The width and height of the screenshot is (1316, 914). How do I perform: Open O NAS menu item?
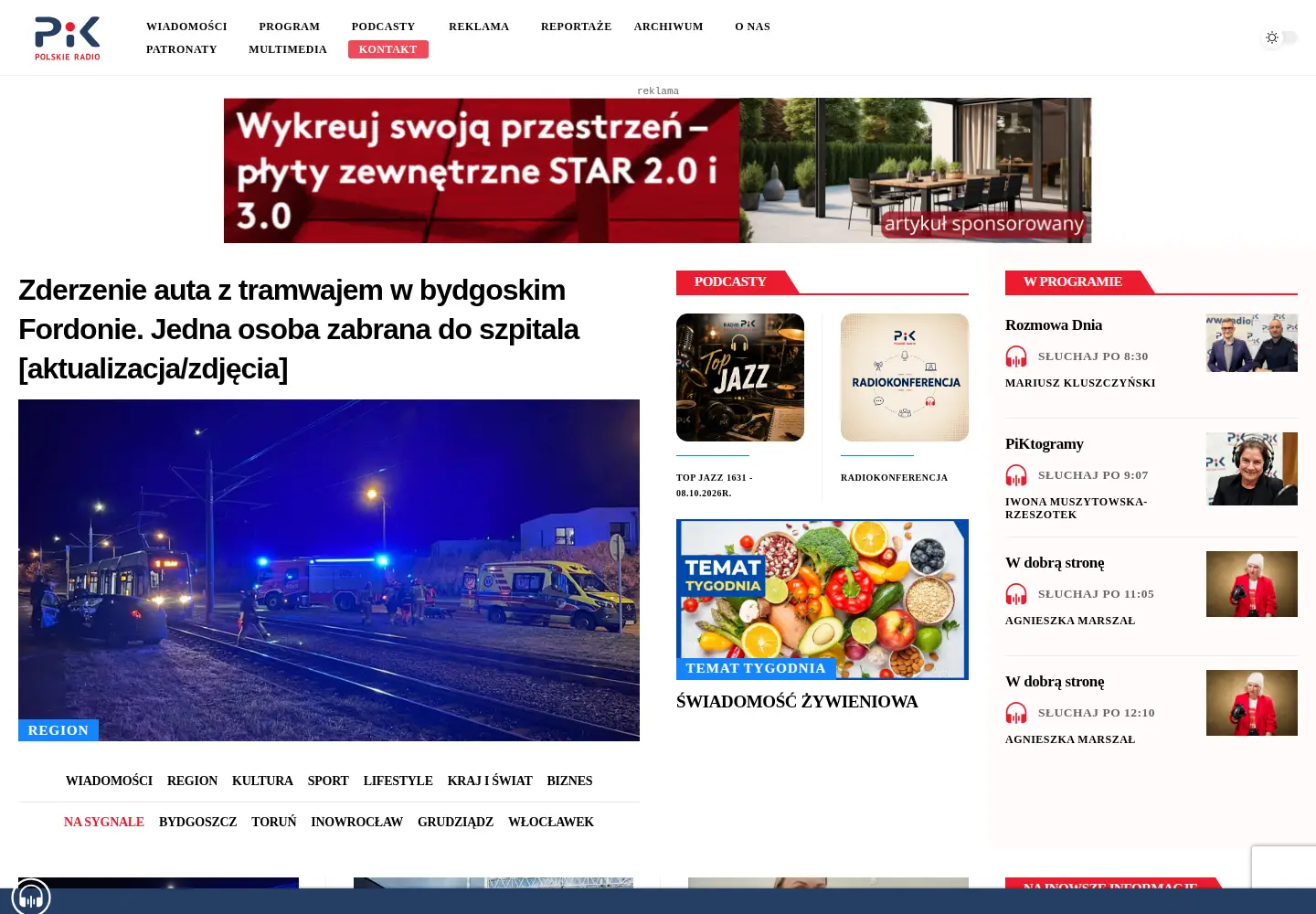pos(753,27)
